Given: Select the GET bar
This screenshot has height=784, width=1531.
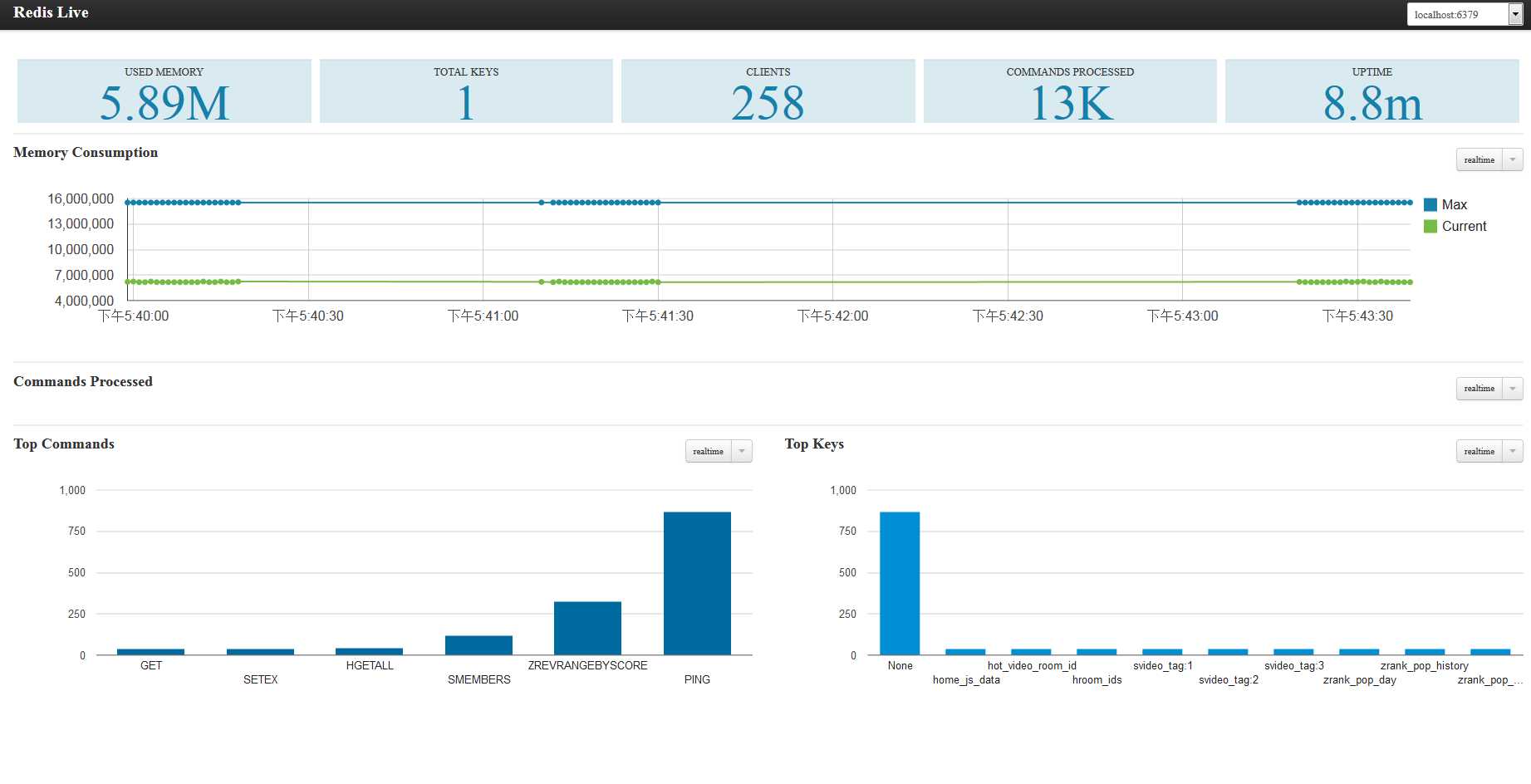Looking at the screenshot, I should [150, 652].
